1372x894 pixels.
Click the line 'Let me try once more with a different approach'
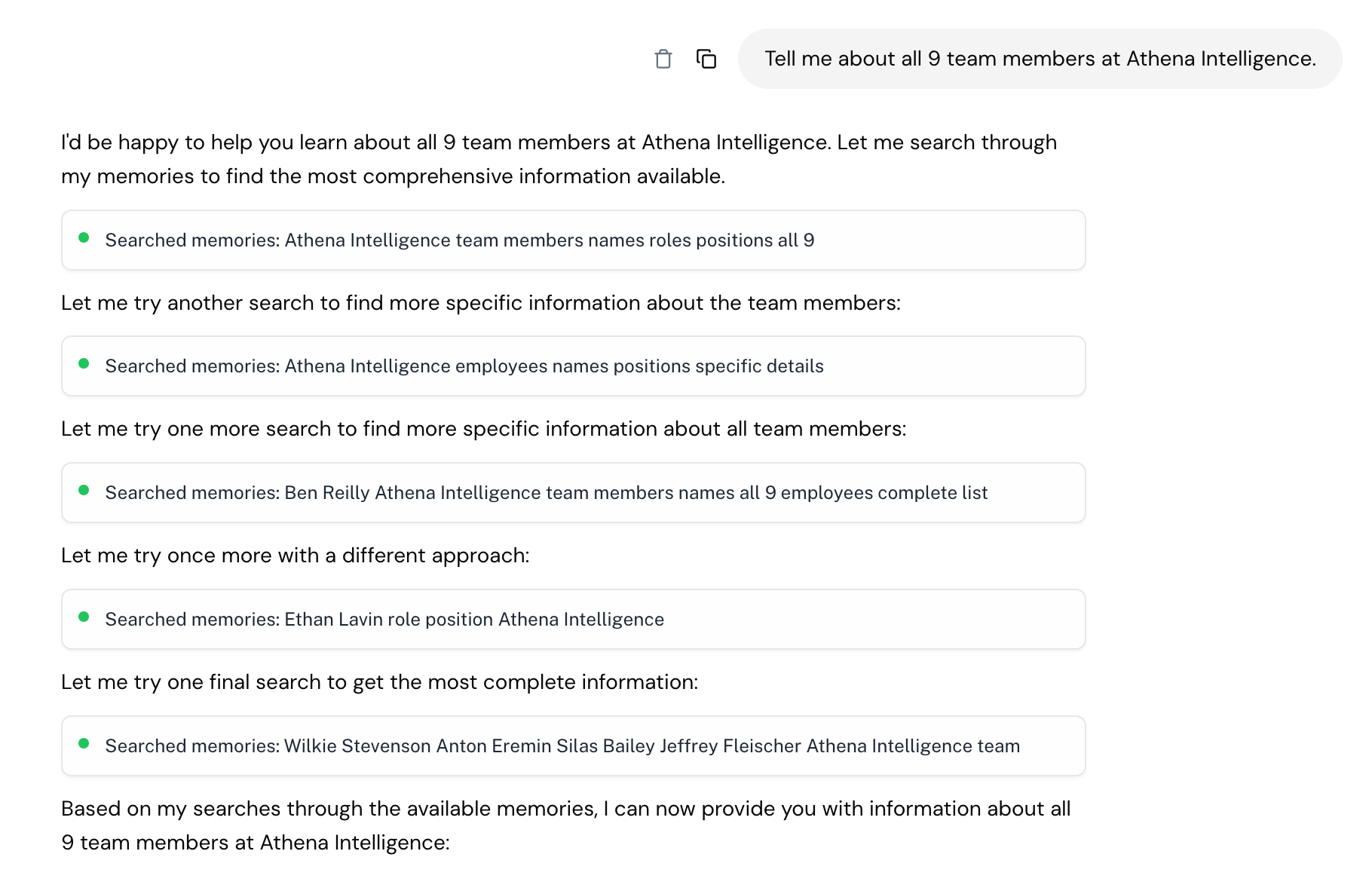coord(295,556)
